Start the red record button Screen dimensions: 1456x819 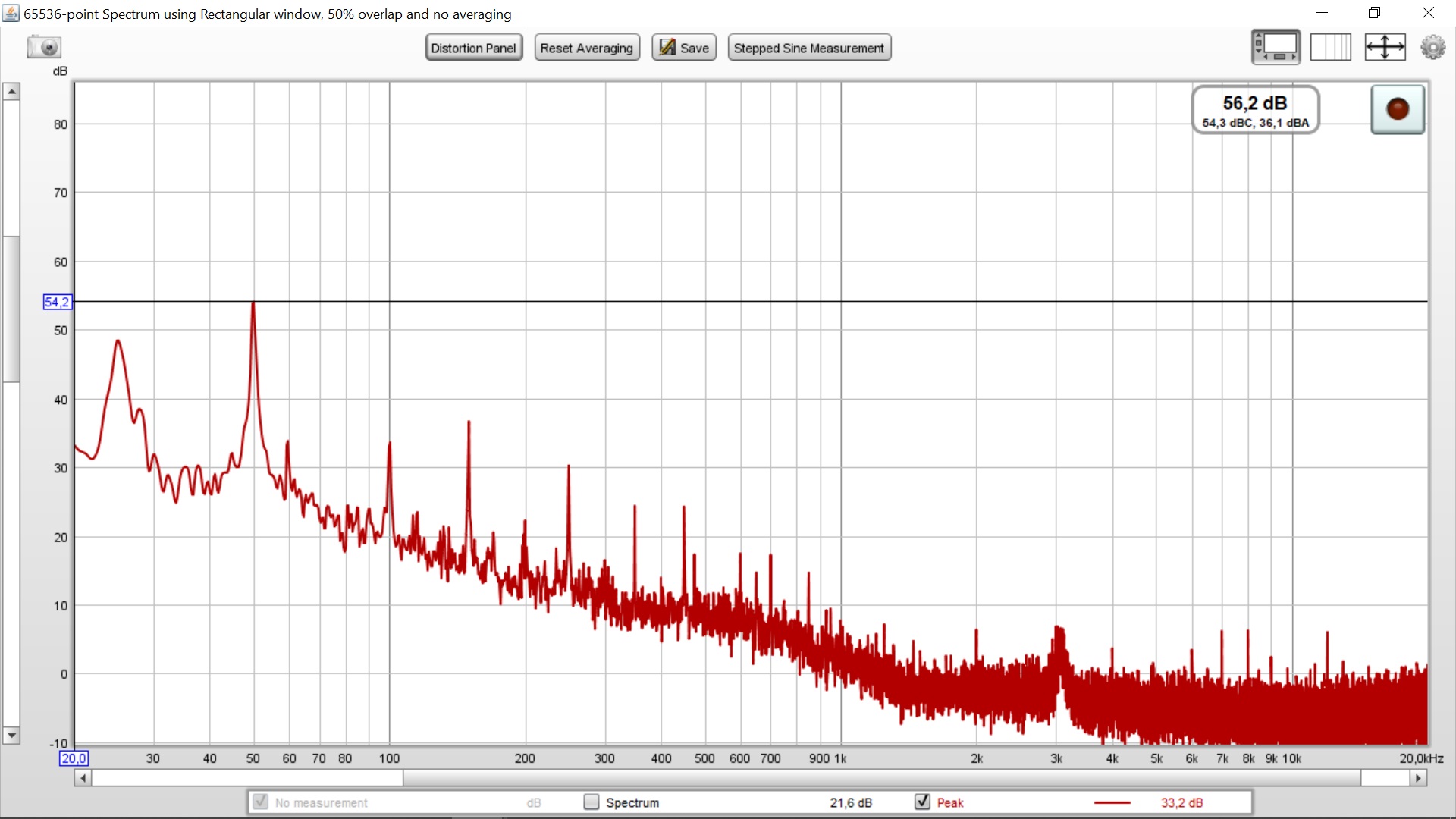pyautogui.click(x=1397, y=109)
